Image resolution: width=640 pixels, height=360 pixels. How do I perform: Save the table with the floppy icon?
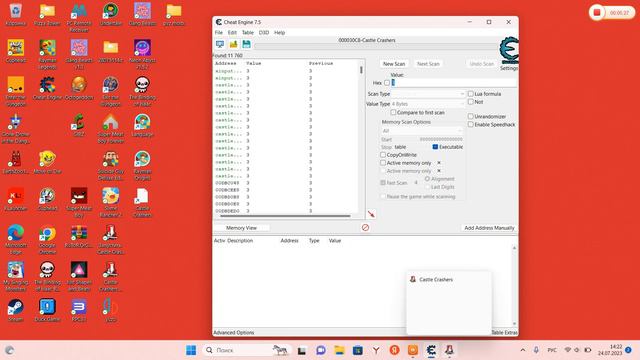[247, 44]
